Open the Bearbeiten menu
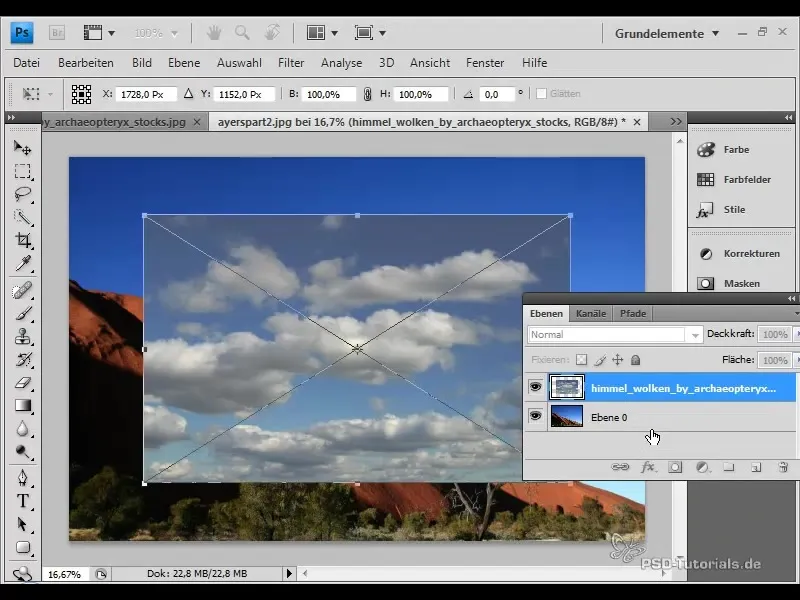This screenshot has height=600, width=800. [x=86, y=63]
